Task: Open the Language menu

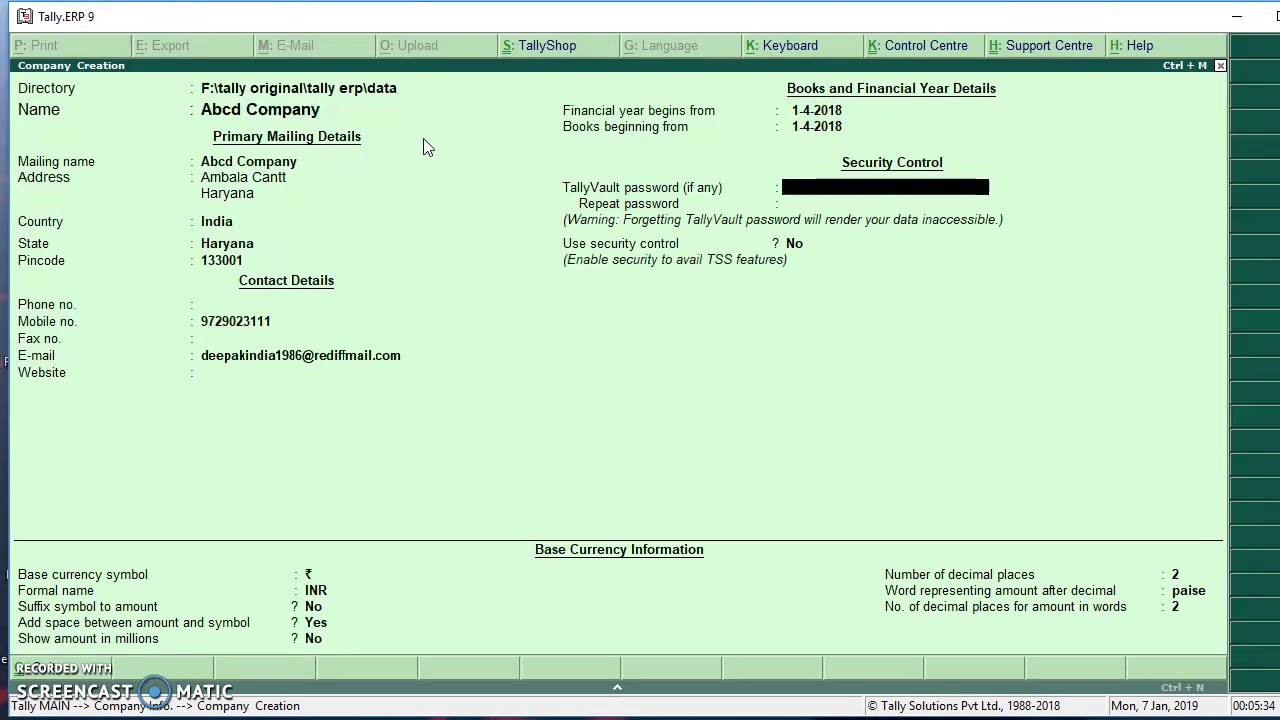Action: pos(681,46)
